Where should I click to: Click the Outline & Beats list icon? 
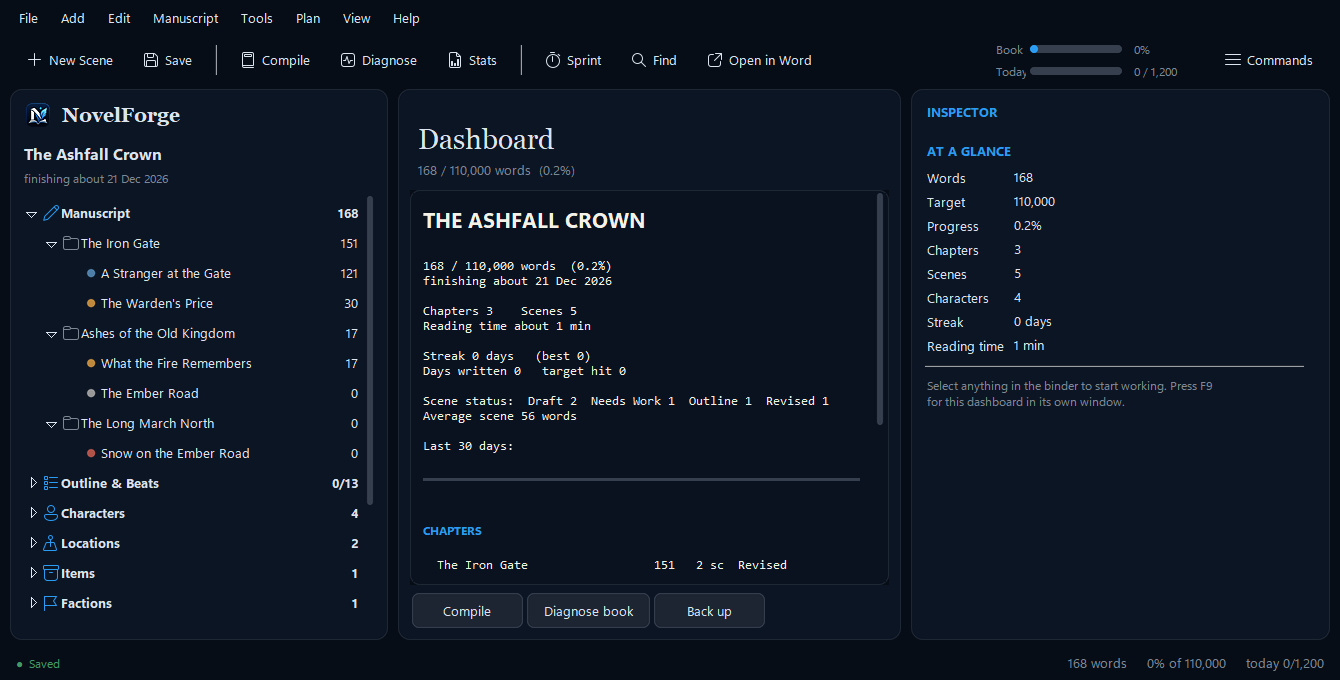[51, 483]
